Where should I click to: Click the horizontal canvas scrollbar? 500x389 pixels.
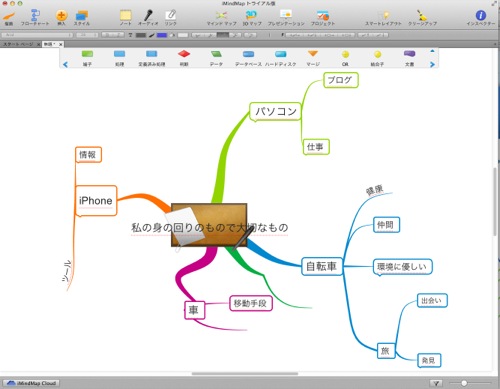coord(245,374)
